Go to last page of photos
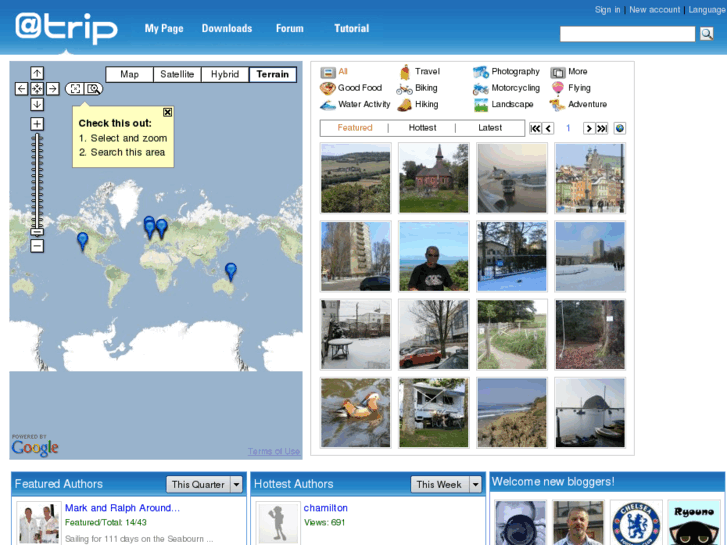The image size is (727, 545). (x=602, y=128)
